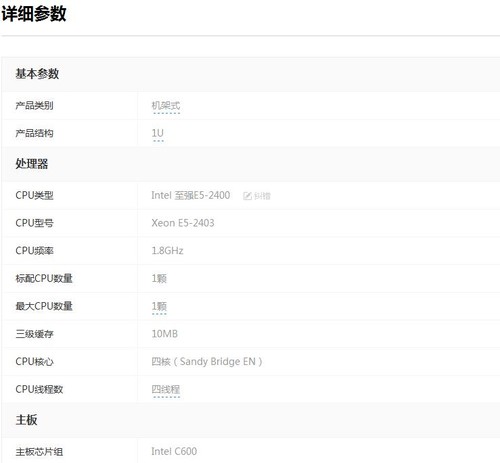Viewport: 500px width, 463px height.
Task: Click the CPU线程数 row label
Action: pos(39,389)
